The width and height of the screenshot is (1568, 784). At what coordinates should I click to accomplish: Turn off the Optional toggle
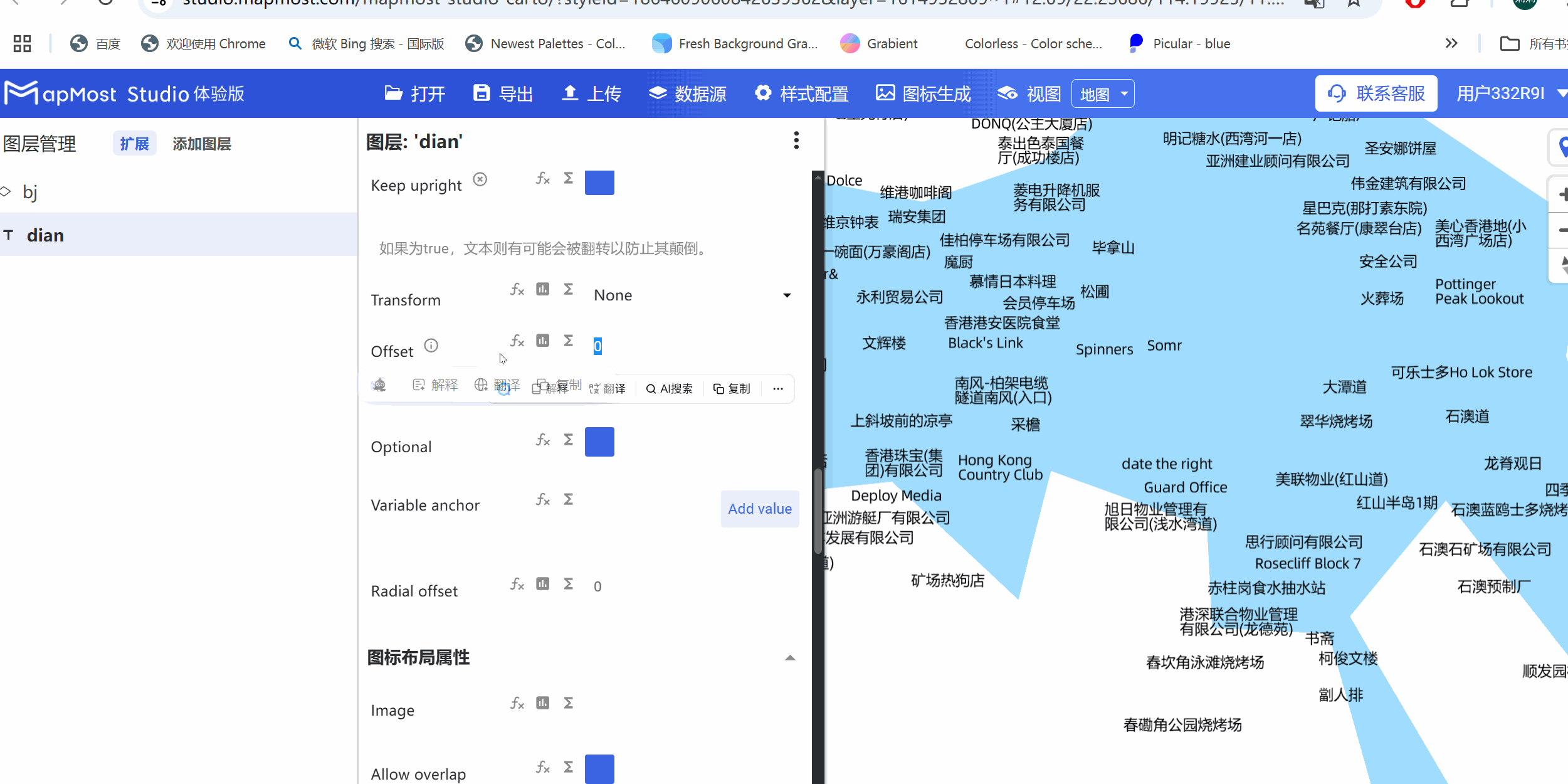click(599, 442)
